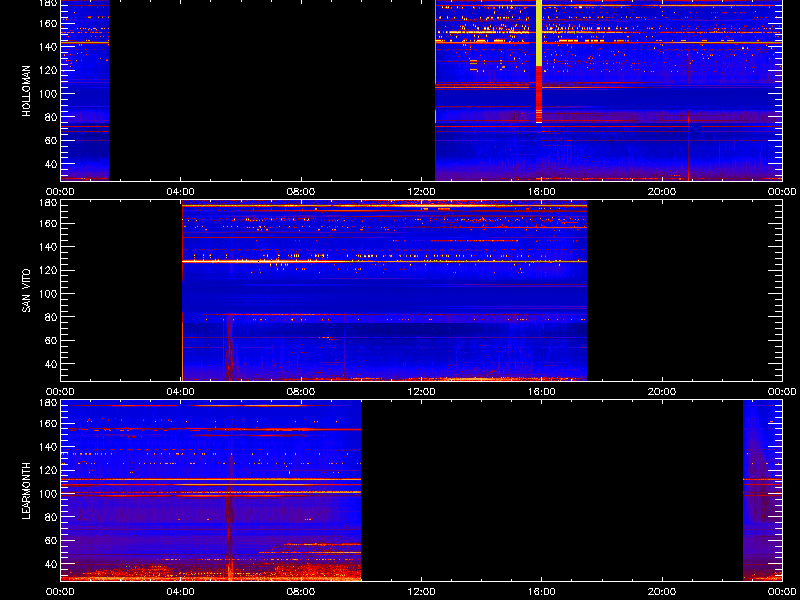Viewport: 800px width, 600px height.
Task: Select the 140 frequency label on San Vito axis
Action: pyautogui.click(x=48, y=246)
